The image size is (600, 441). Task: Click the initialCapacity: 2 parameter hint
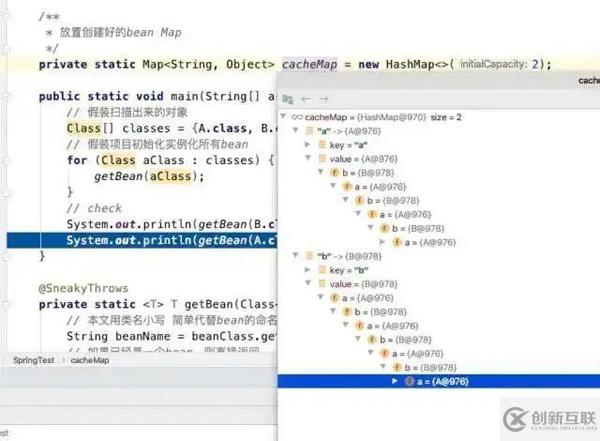(x=499, y=64)
